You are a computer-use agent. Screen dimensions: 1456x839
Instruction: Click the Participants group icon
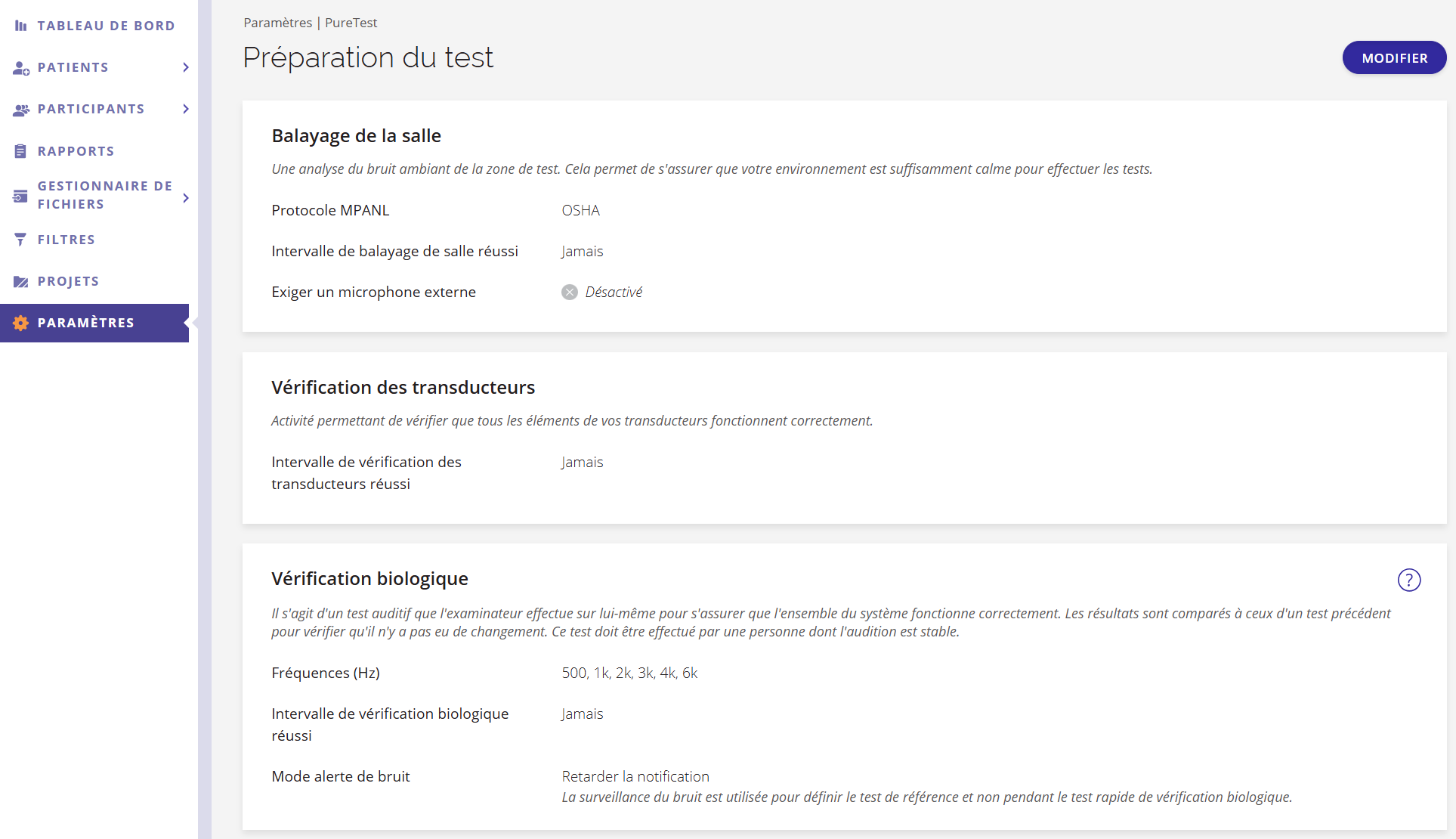(x=20, y=110)
